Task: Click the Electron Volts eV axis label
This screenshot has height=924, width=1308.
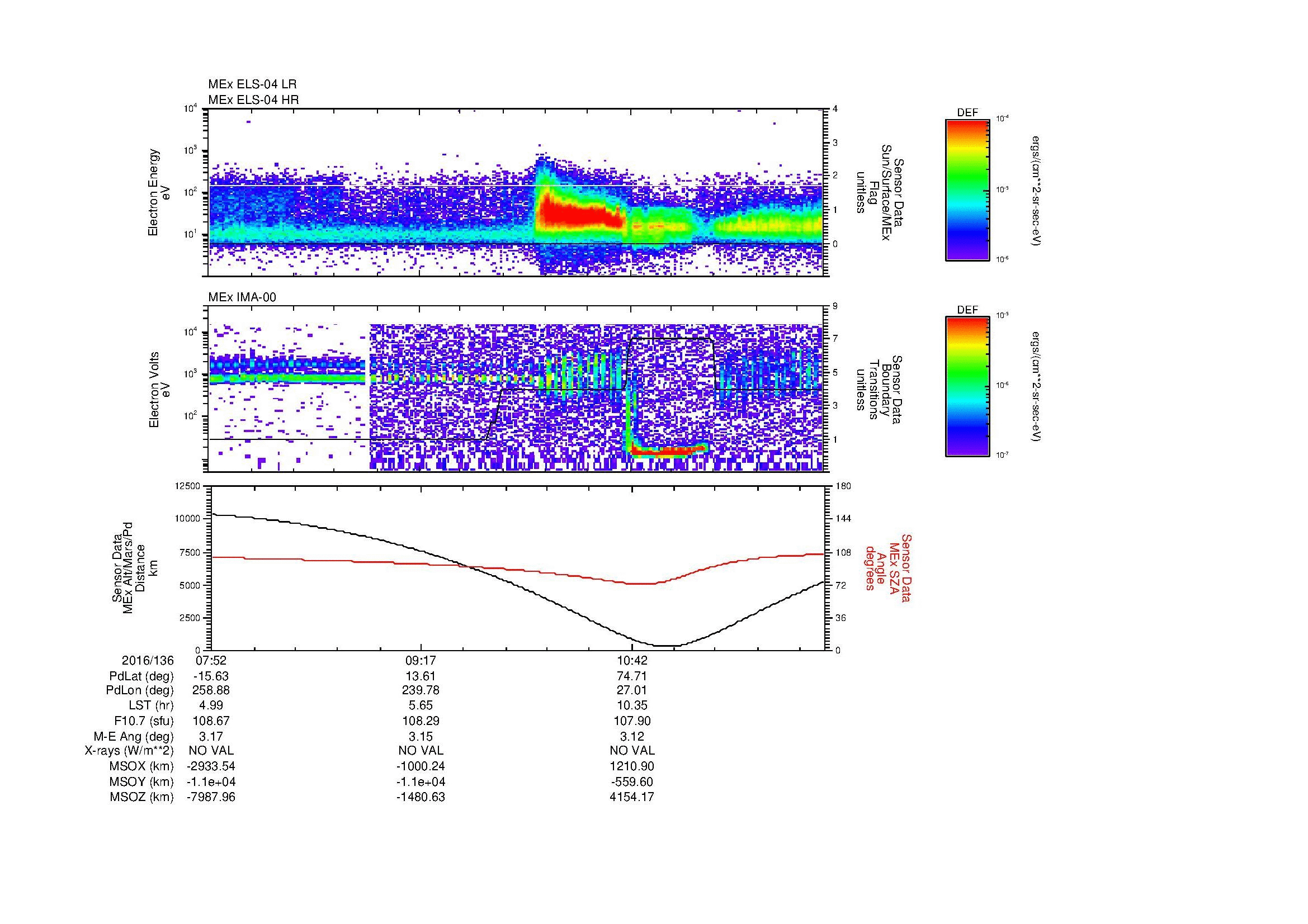Action: 159,390
